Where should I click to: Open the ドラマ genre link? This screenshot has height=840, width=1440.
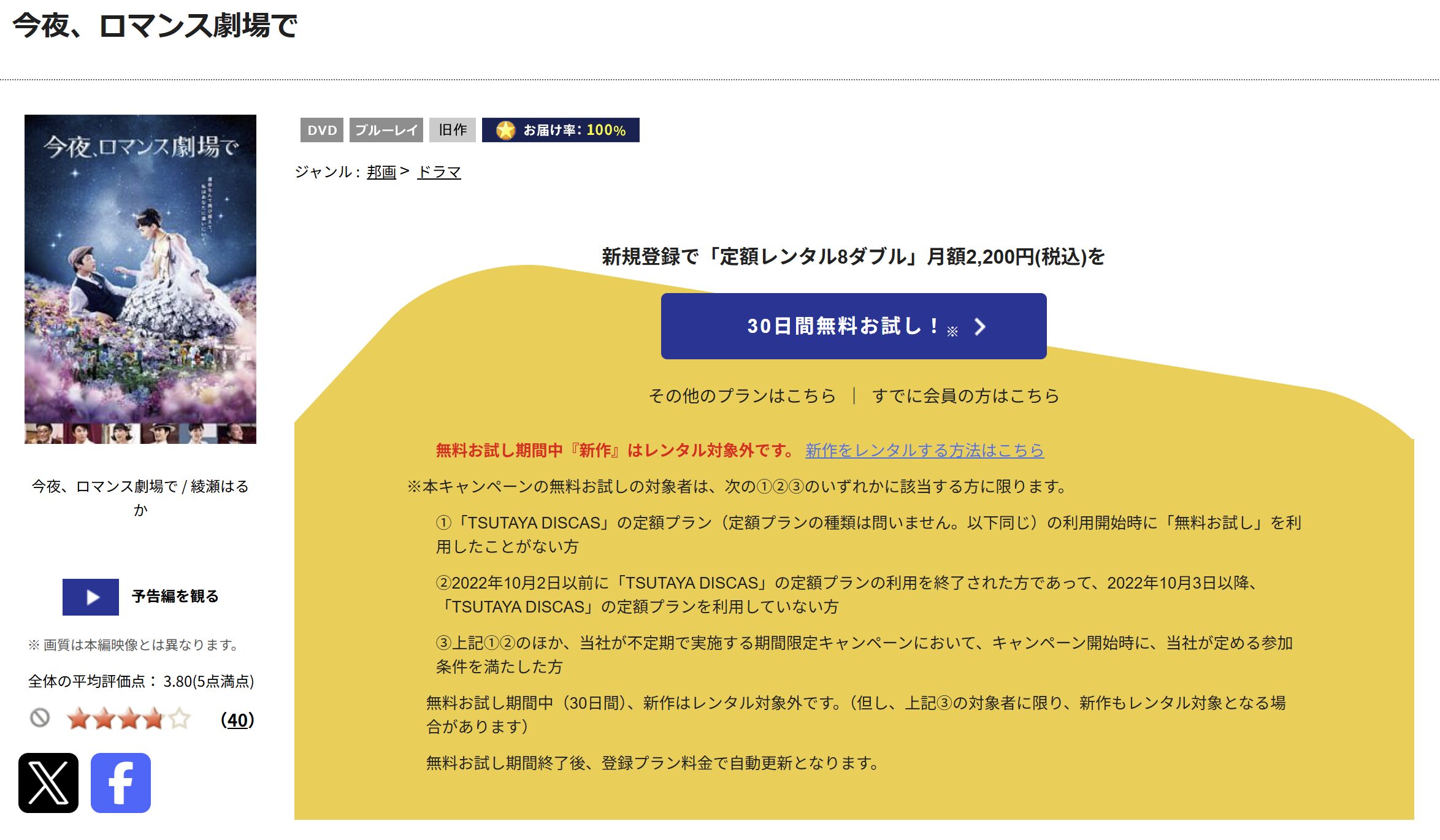(439, 172)
